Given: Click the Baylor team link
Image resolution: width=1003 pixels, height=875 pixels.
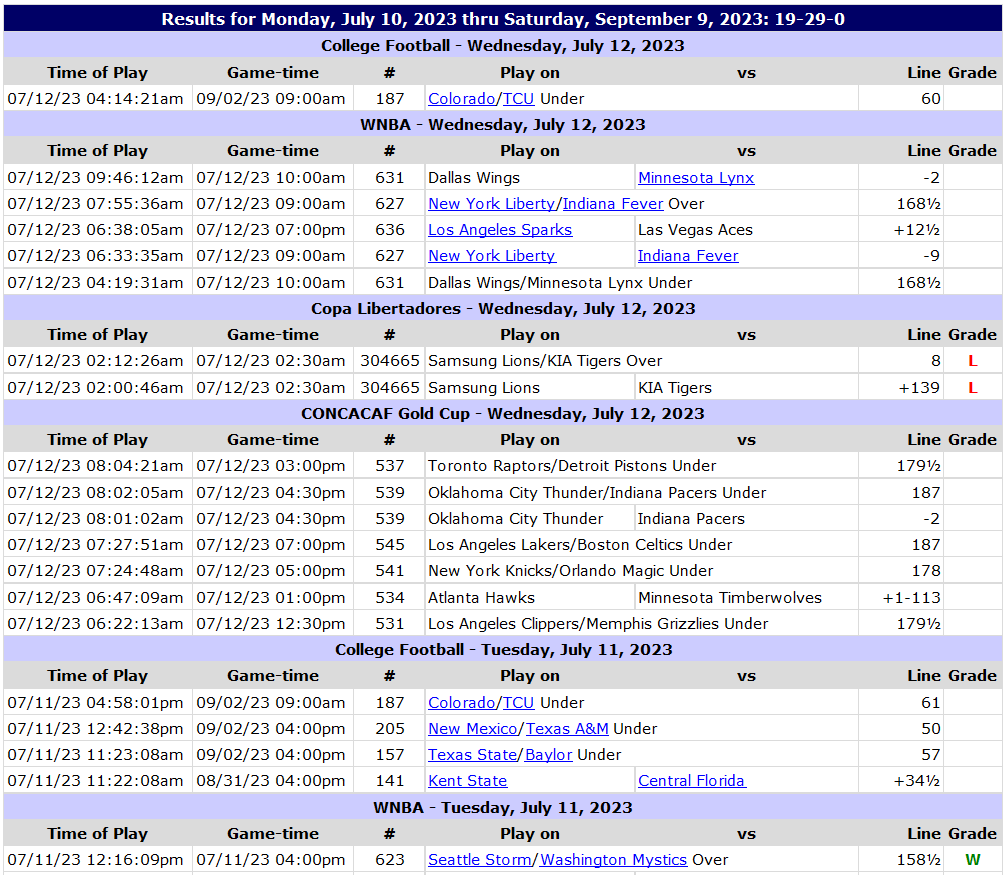Looking at the screenshot, I should tap(548, 755).
